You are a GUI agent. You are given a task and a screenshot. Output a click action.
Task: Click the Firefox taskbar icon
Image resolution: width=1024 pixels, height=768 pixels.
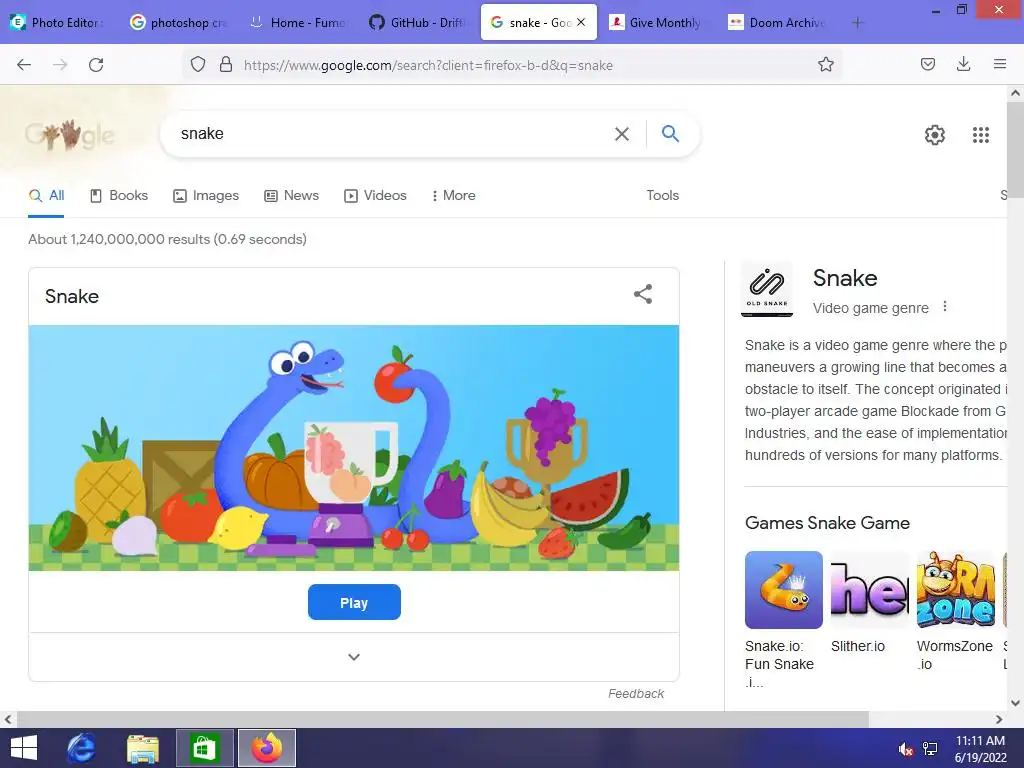pos(266,748)
